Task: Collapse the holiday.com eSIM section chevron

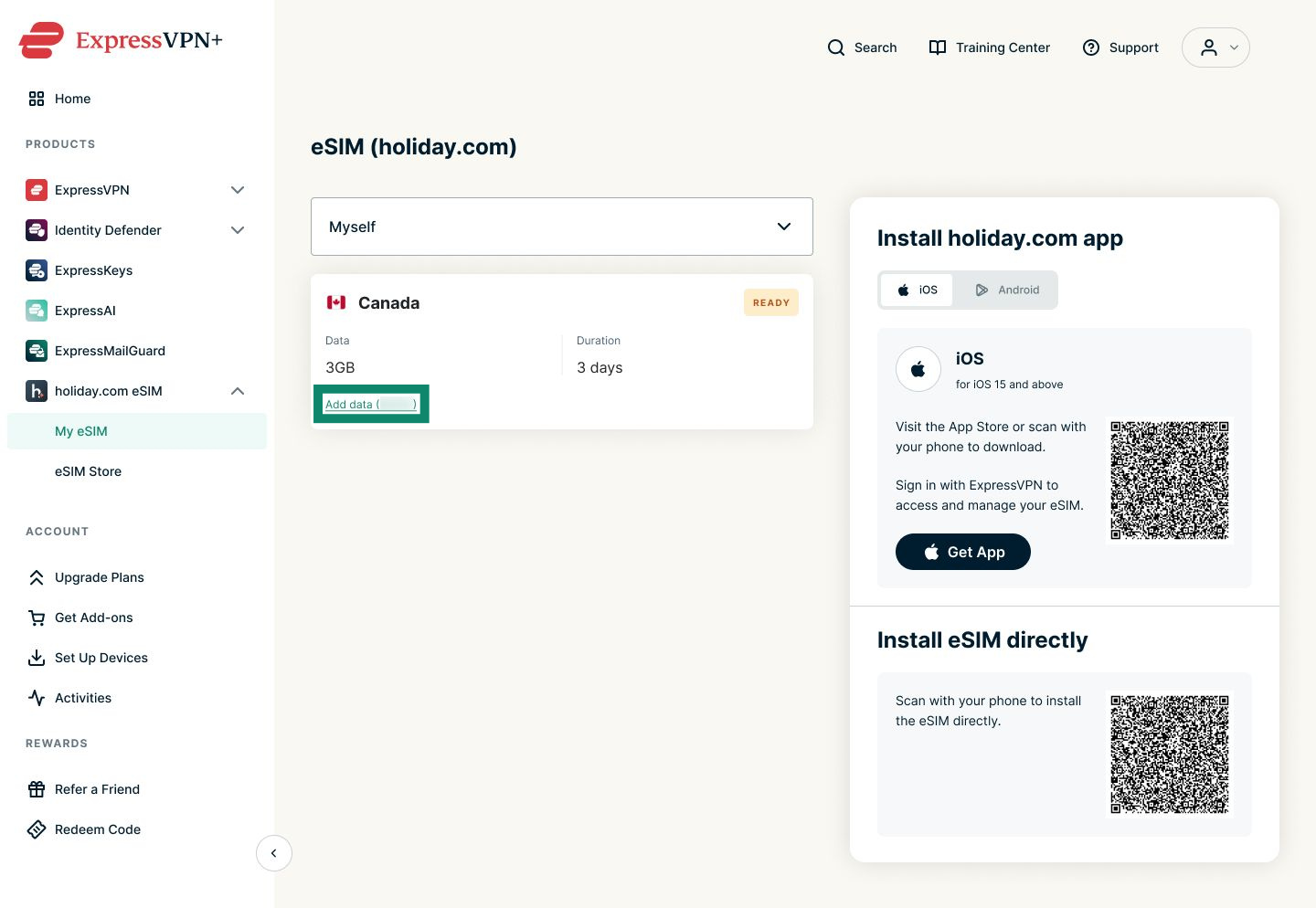Action: pos(238,391)
